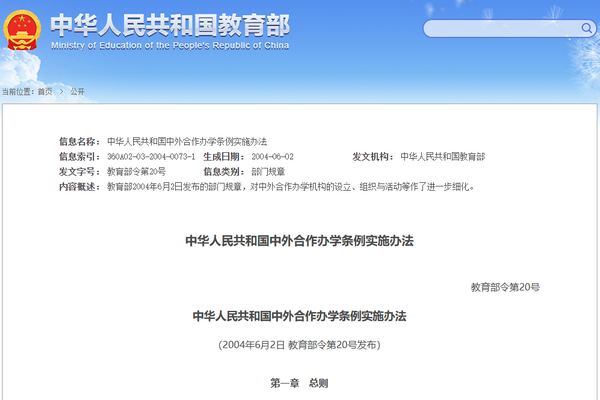This screenshot has width=600, height=400.
Task: Select issuing agency value 中华人民共和国教育部
Action: [443, 157]
